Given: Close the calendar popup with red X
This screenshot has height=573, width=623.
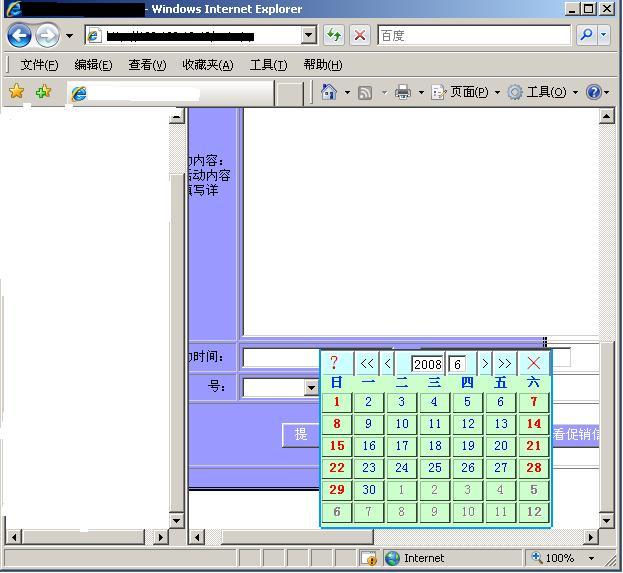Looking at the screenshot, I should [x=533, y=363].
